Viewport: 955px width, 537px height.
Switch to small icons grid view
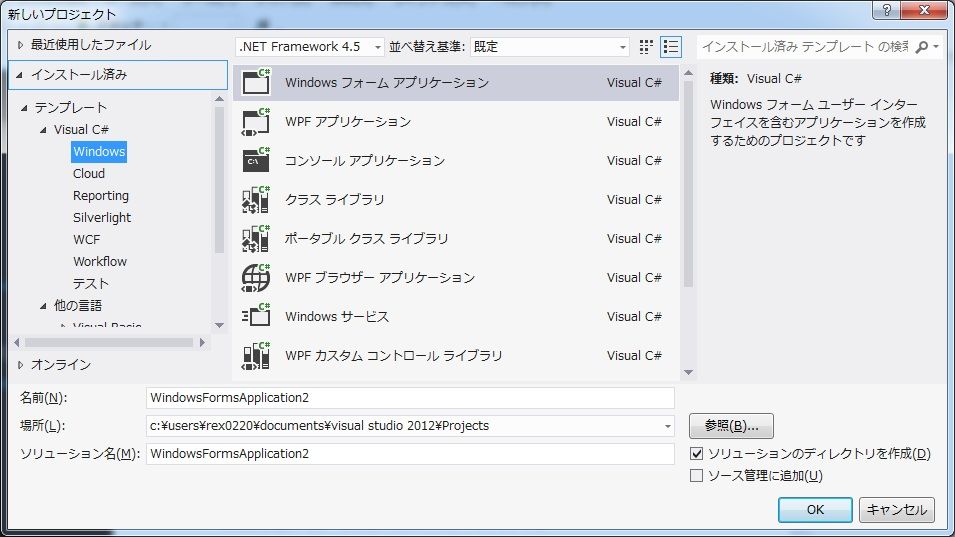pos(646,47)
